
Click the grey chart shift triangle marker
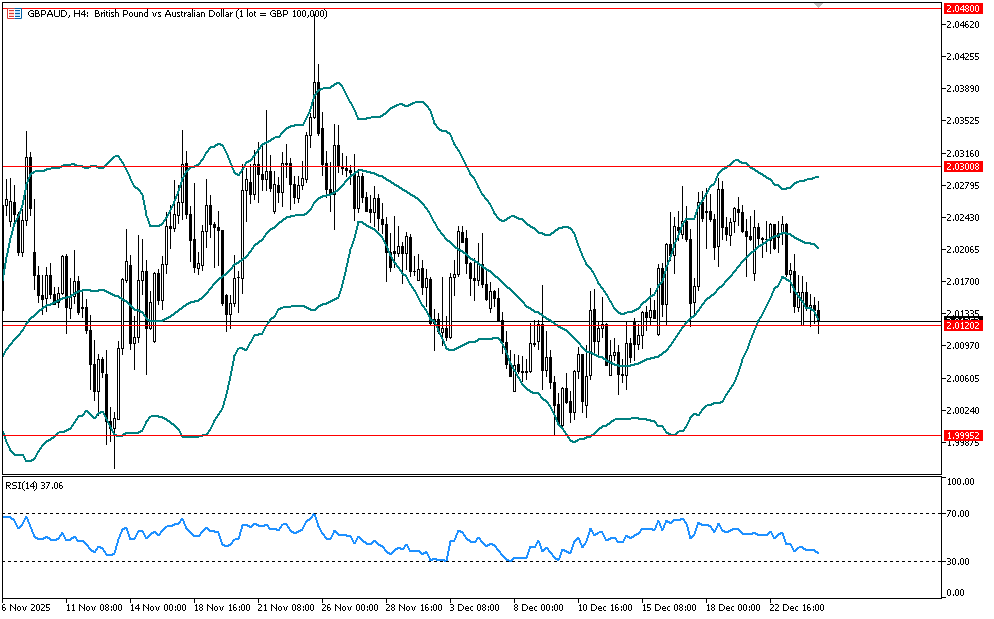coord(819,6)
